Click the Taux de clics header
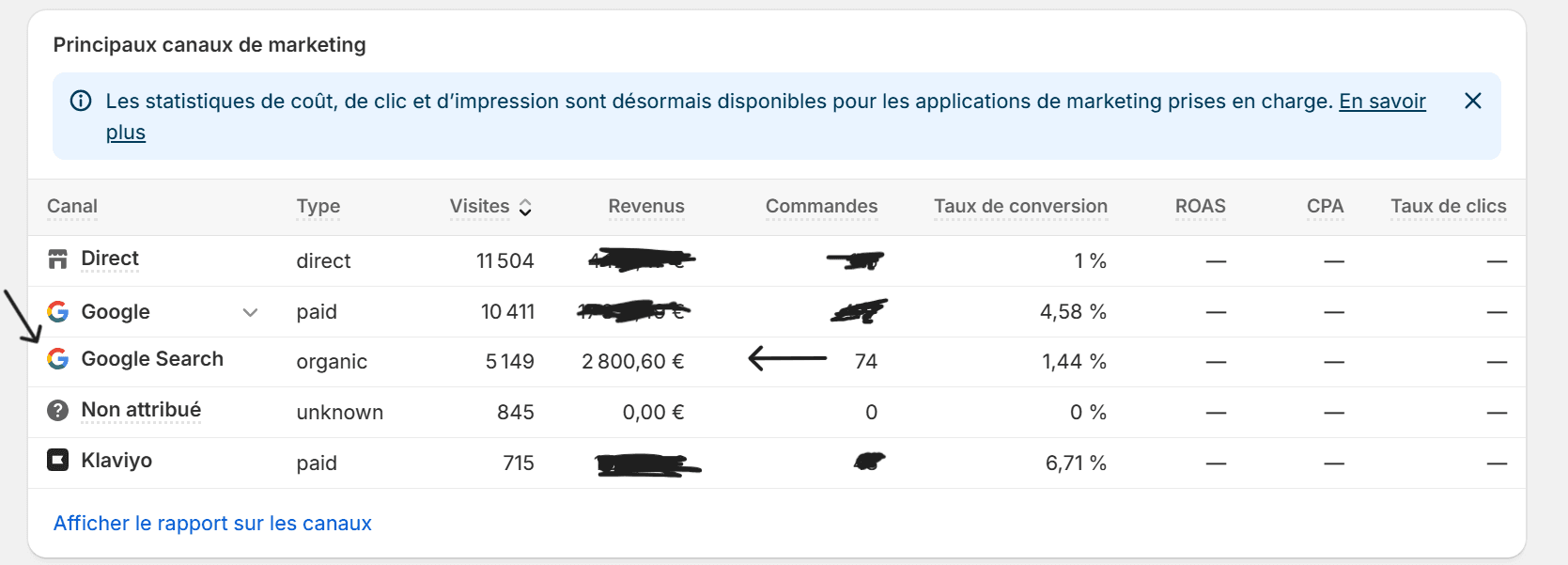Screen dimensions: 1568x565 (1448, 206)
